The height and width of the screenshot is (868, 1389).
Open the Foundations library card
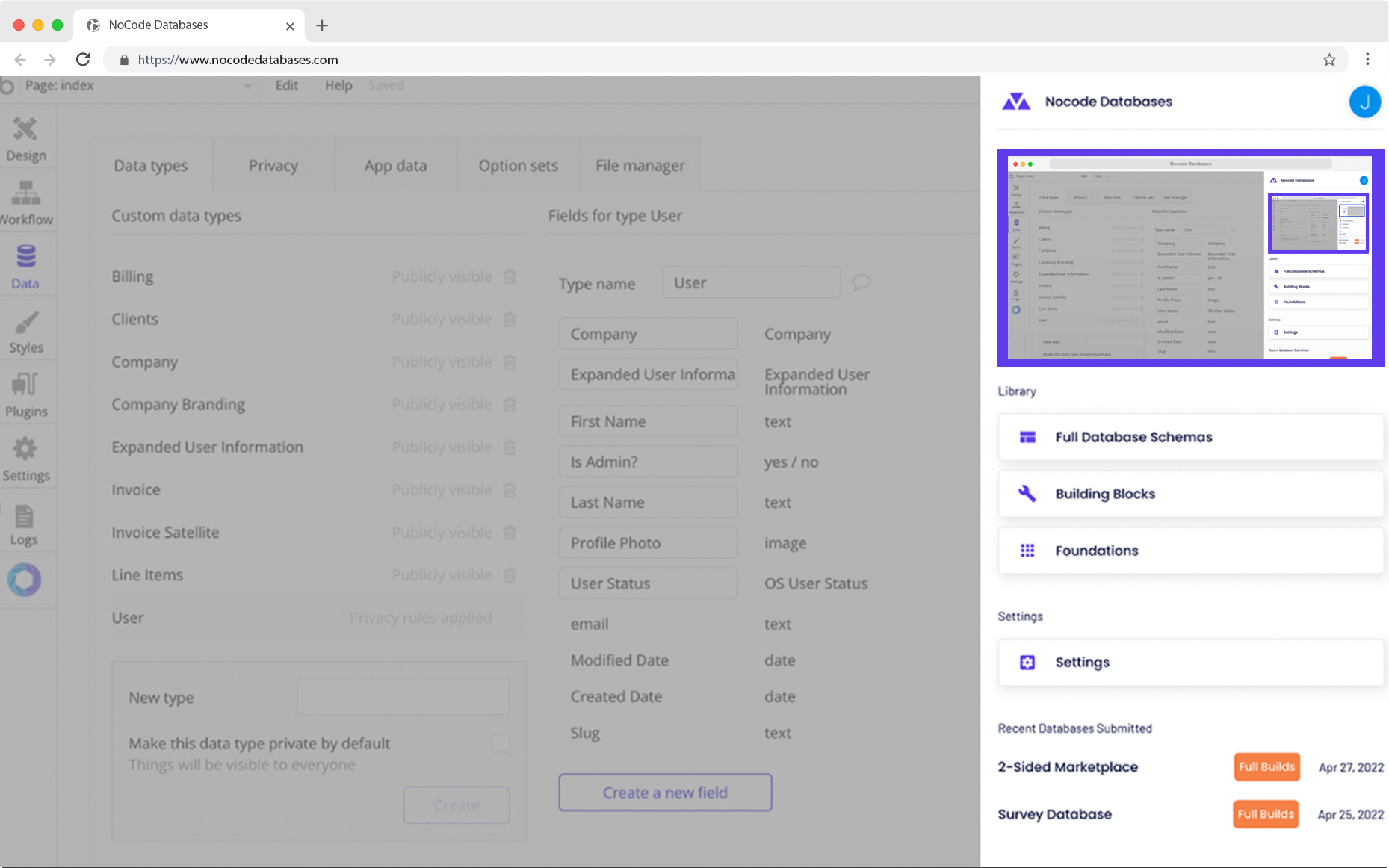(x=1191, y=551)
